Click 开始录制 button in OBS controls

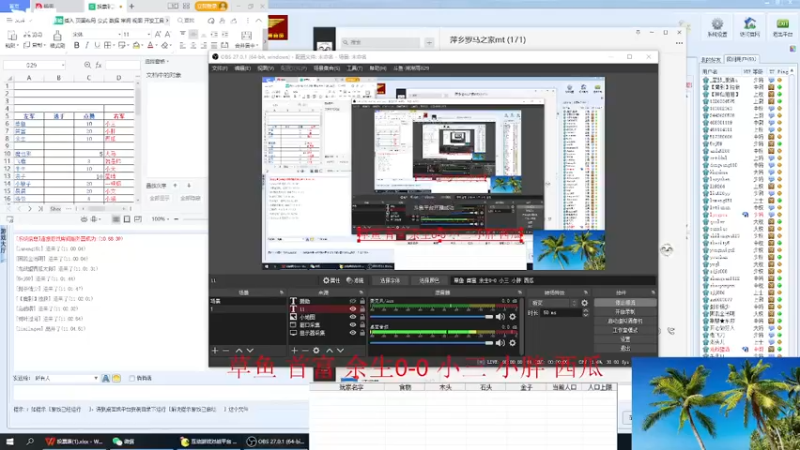point(625,312)
